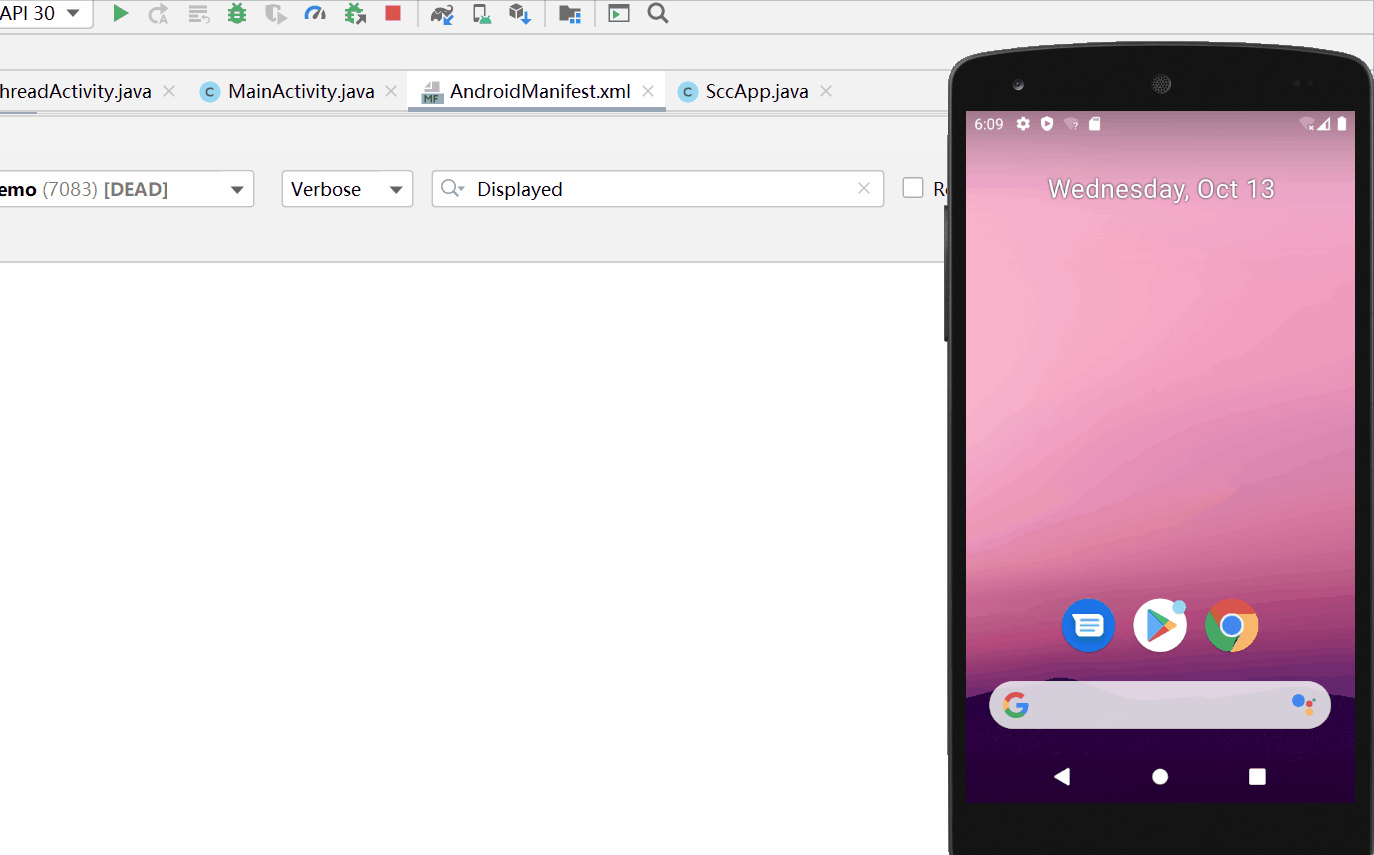Open the AVD Manager icon
The image size is (1374, 855).
pyautogui.click(x=482, y=14)
